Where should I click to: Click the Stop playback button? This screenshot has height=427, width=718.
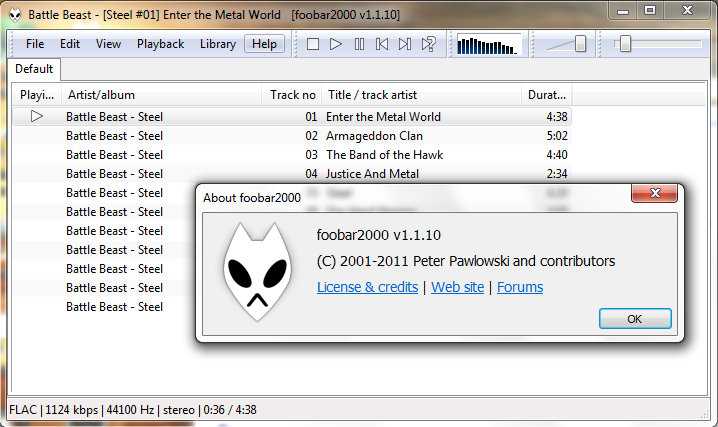point(313,44)
